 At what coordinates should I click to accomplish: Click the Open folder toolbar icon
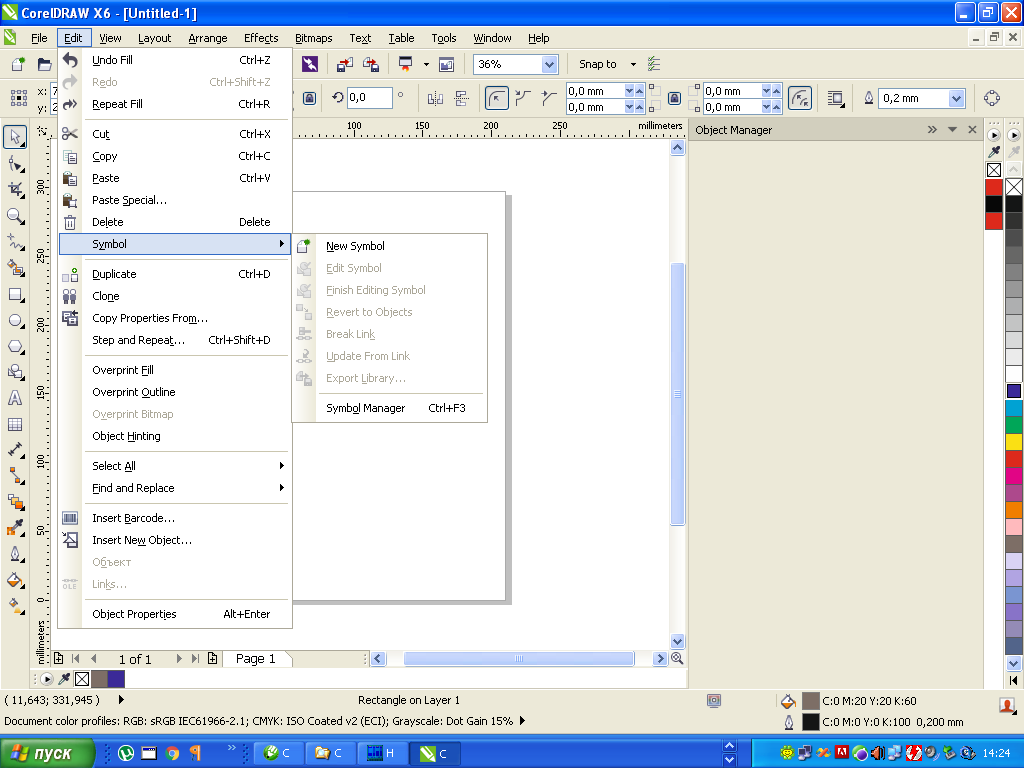pyautogui.click(x=44, y=64)
